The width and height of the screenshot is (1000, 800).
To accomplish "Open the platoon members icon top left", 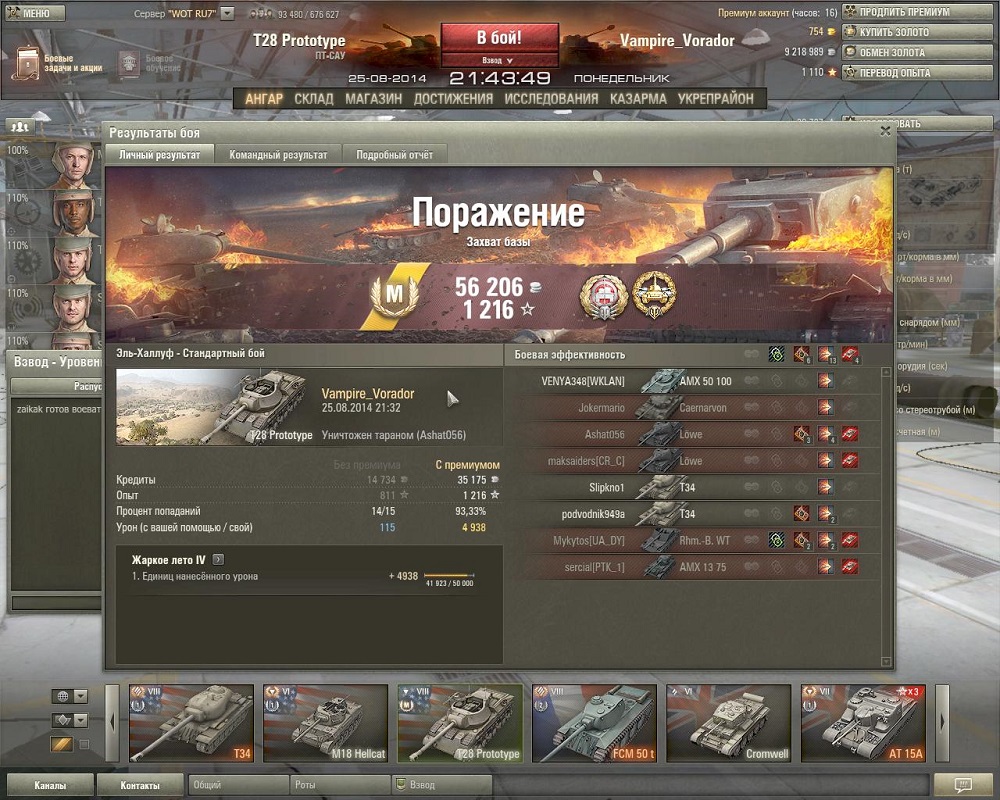I will [20, 126].
